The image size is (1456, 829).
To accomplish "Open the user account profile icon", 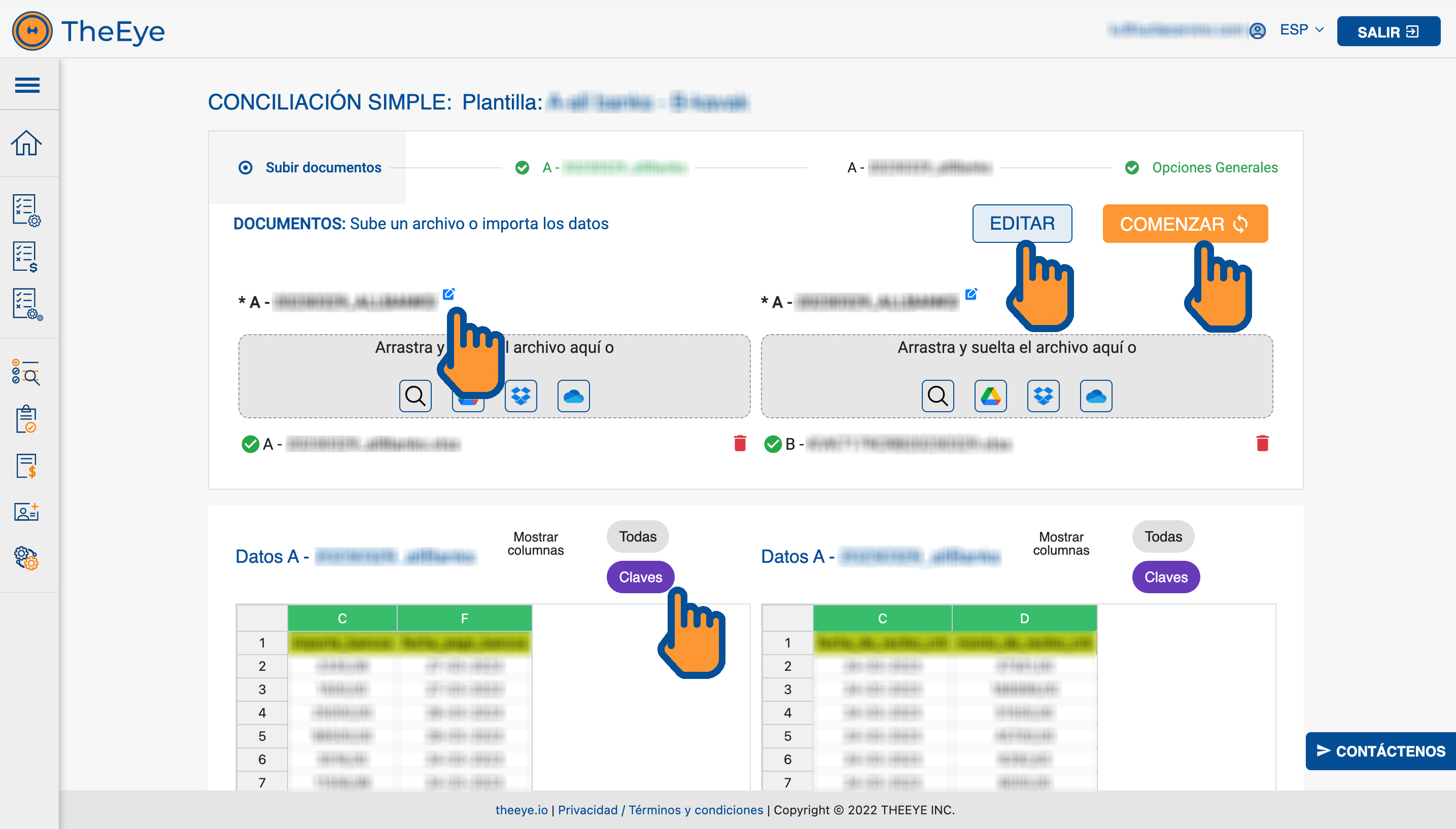I will 1257,31.
